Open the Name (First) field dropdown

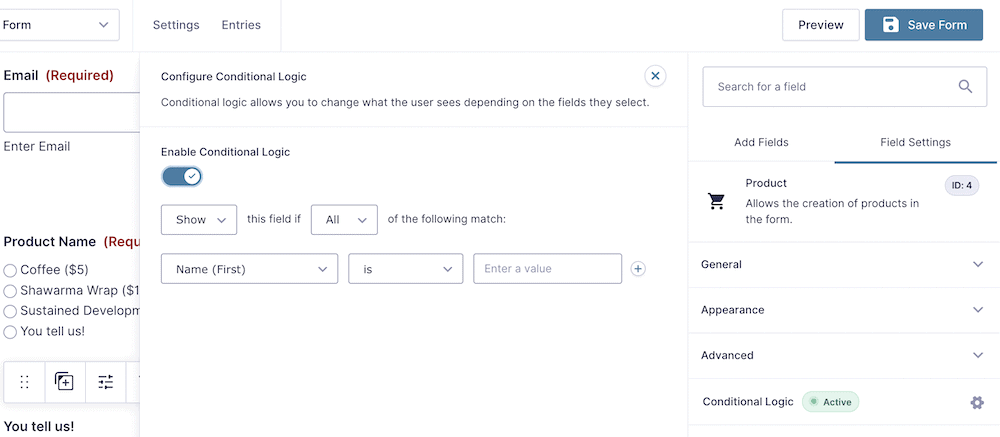point(249,269)
